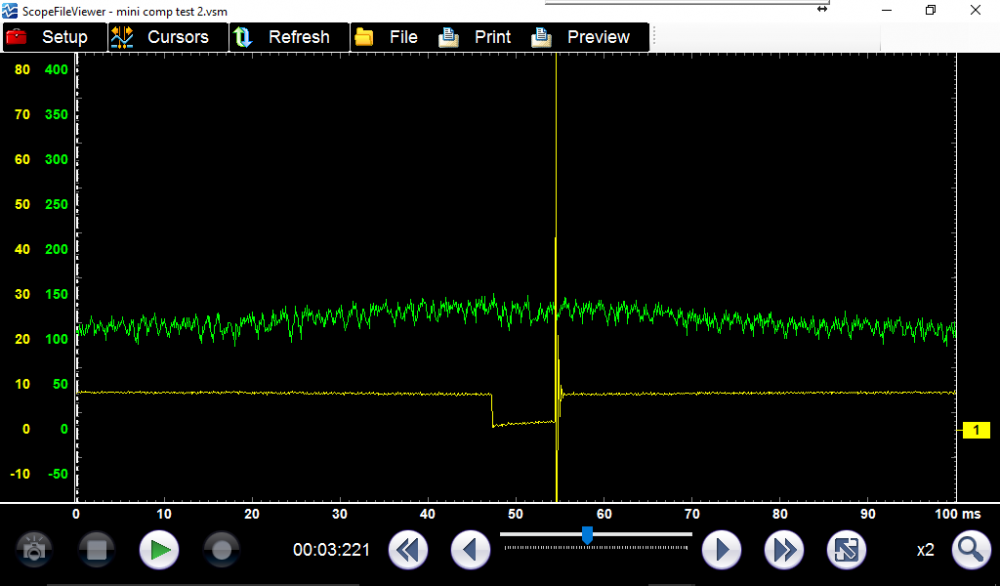Close the ScopeFileViewer window
This screenshot has width=1000, height=586.
tap(975, 10)
